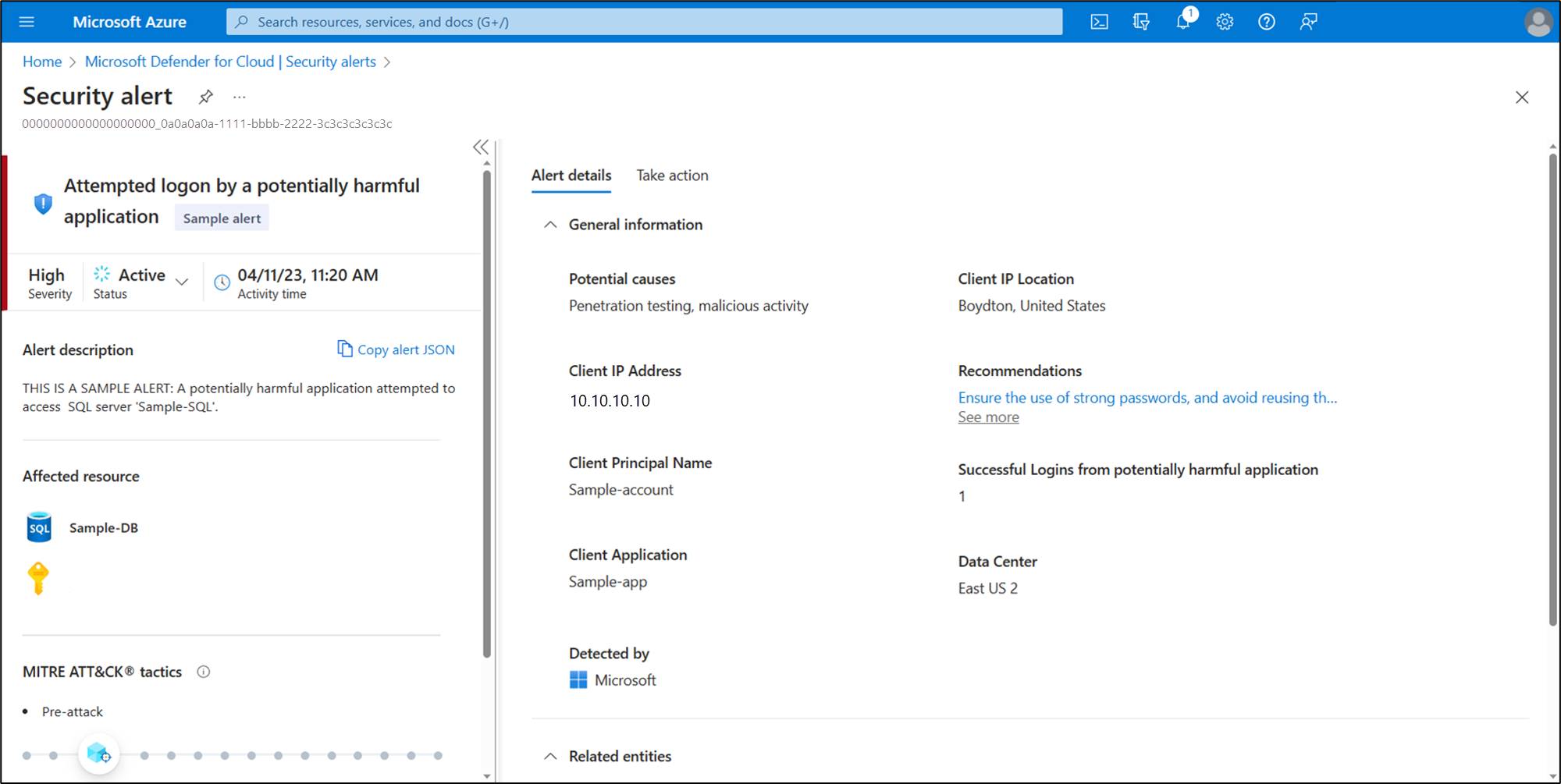Click the Microsoft Azure brand title

(130, 22)
